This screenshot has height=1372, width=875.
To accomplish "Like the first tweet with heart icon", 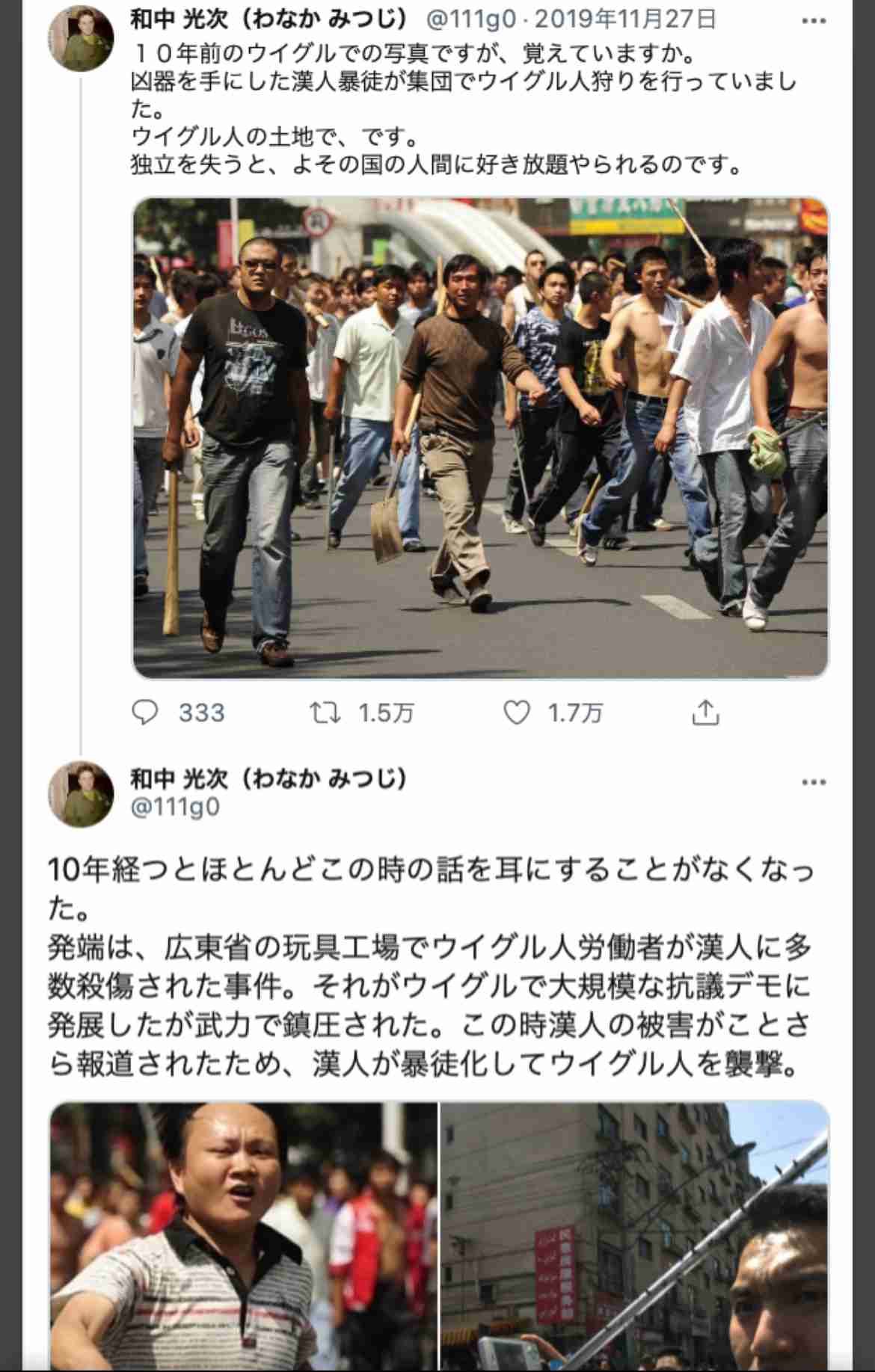I will click(517, 713).
